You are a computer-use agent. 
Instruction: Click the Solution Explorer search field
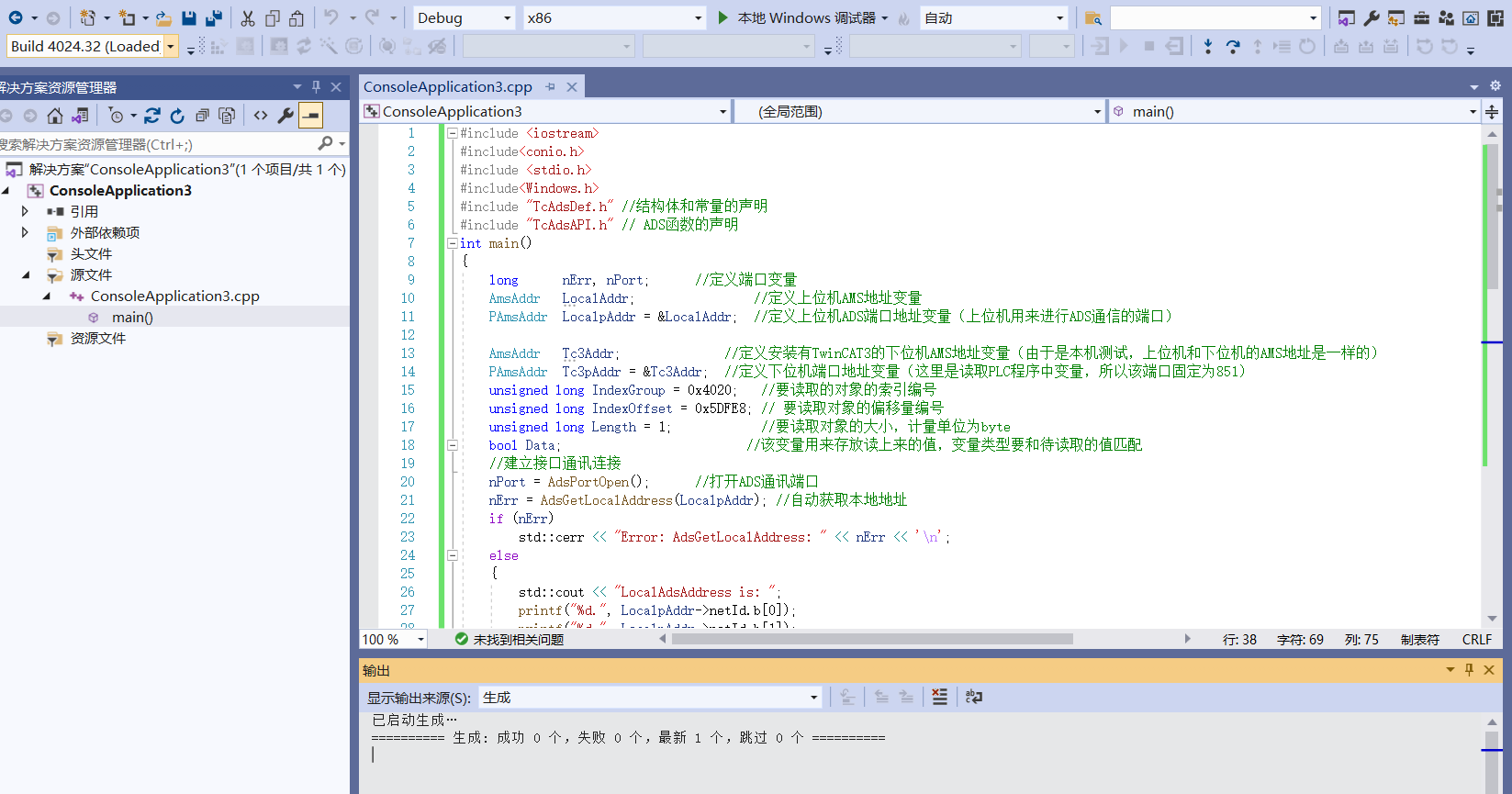(x=156, y=144)
